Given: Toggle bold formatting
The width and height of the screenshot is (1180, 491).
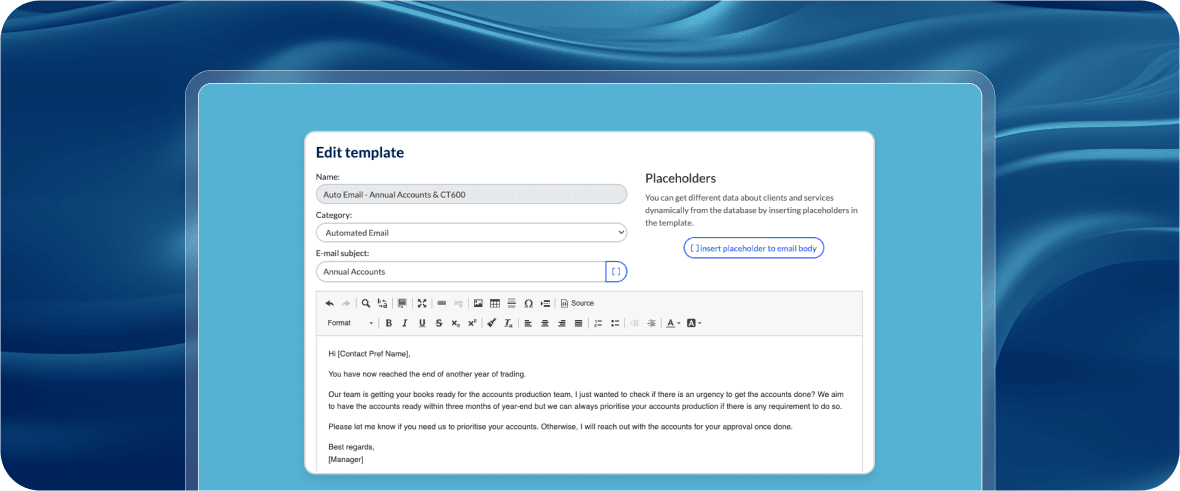Looking at the screenshot, I should pyautogui.click(x=388, y=323).
